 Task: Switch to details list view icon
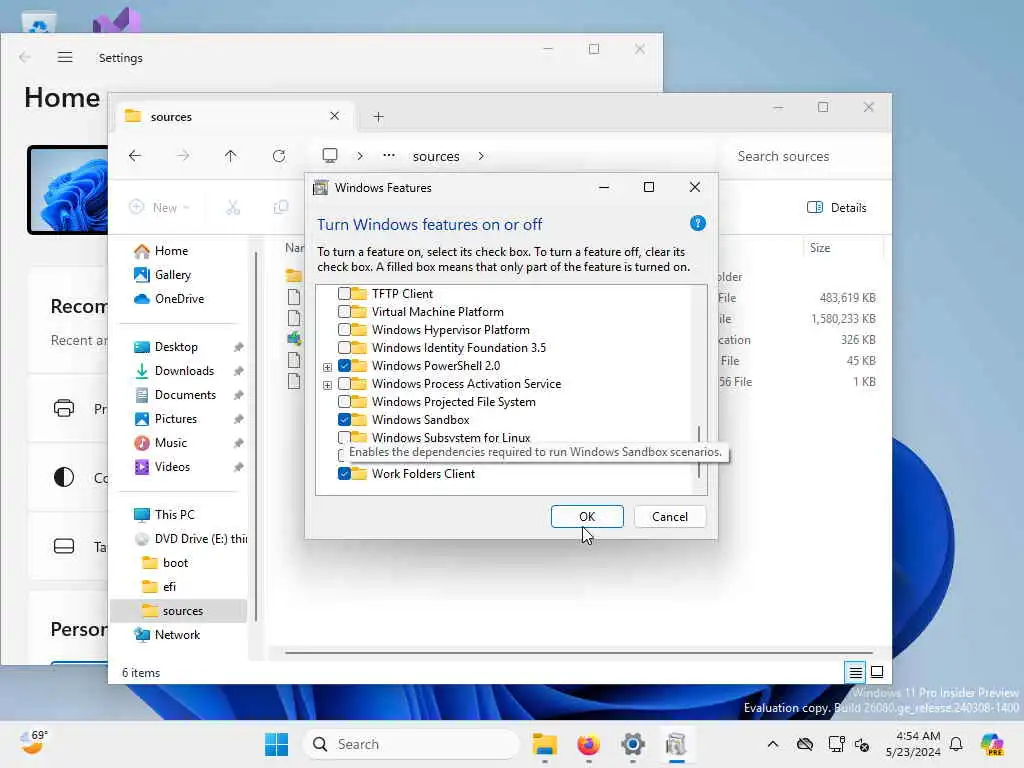855,672
